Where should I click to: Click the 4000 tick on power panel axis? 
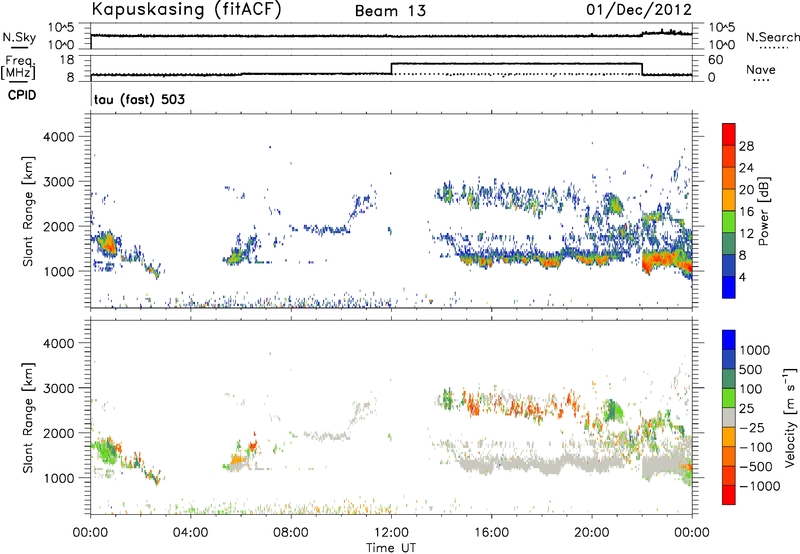coord(59,137)
